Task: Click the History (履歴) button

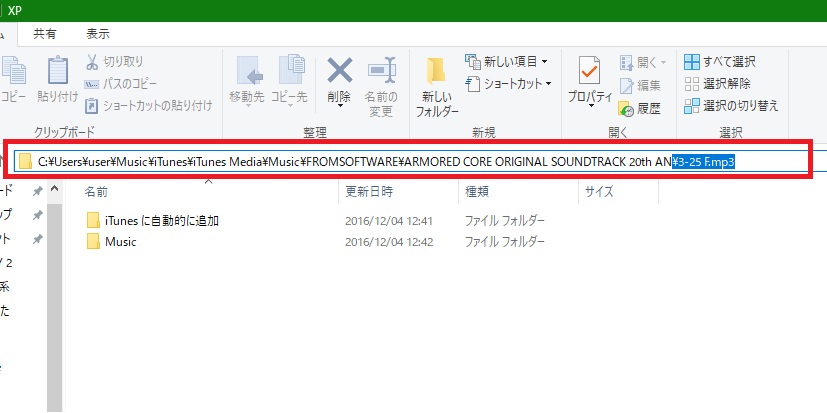Action: click(640, 109)
